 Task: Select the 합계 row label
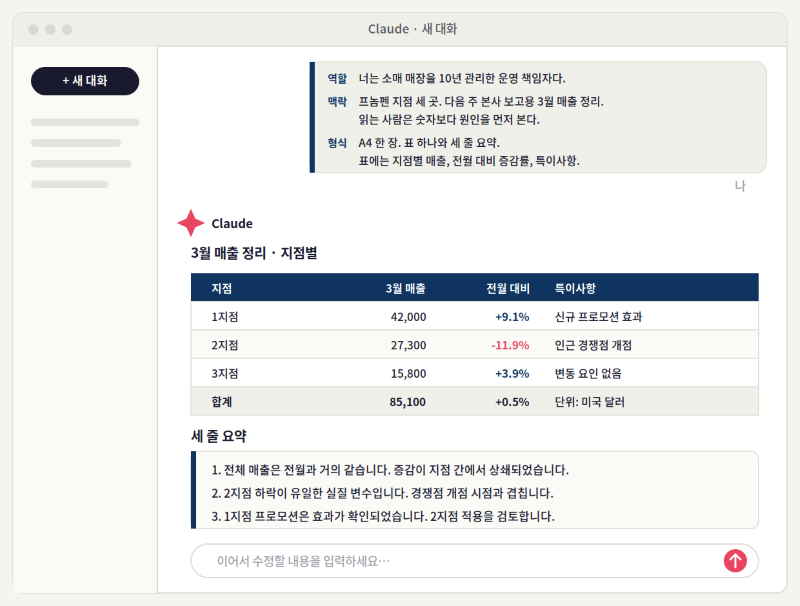pos(222,402)
